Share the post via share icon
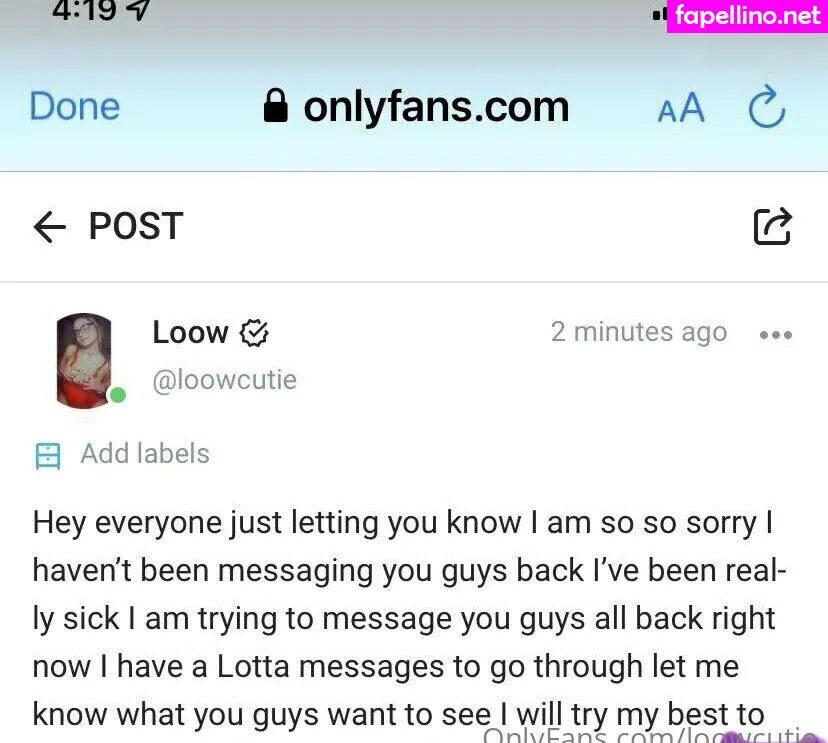The width and height of the screenshot is (828, 743). 773,227
